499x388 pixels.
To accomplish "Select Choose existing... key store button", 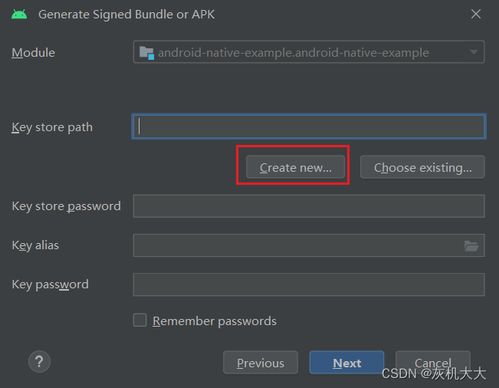I will [422, 167].
